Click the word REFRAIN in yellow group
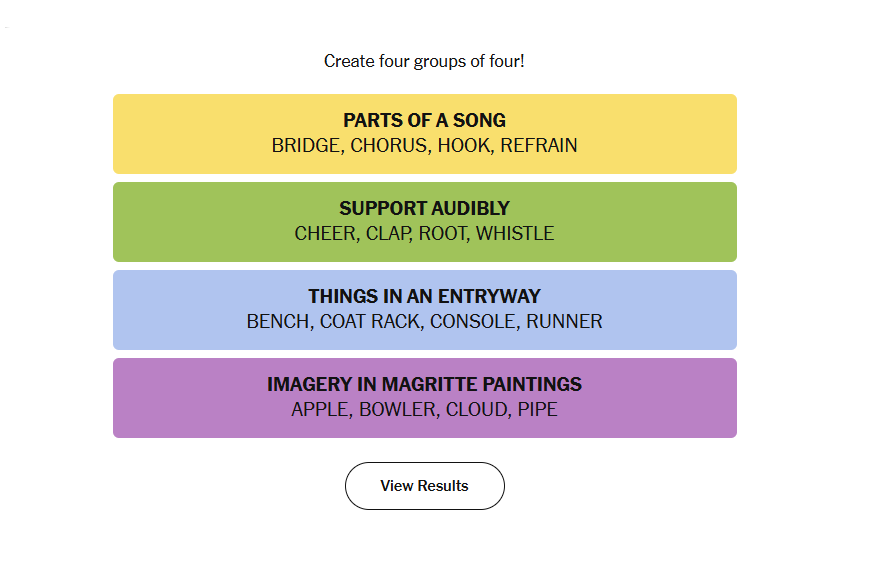 tap(539, 146)
